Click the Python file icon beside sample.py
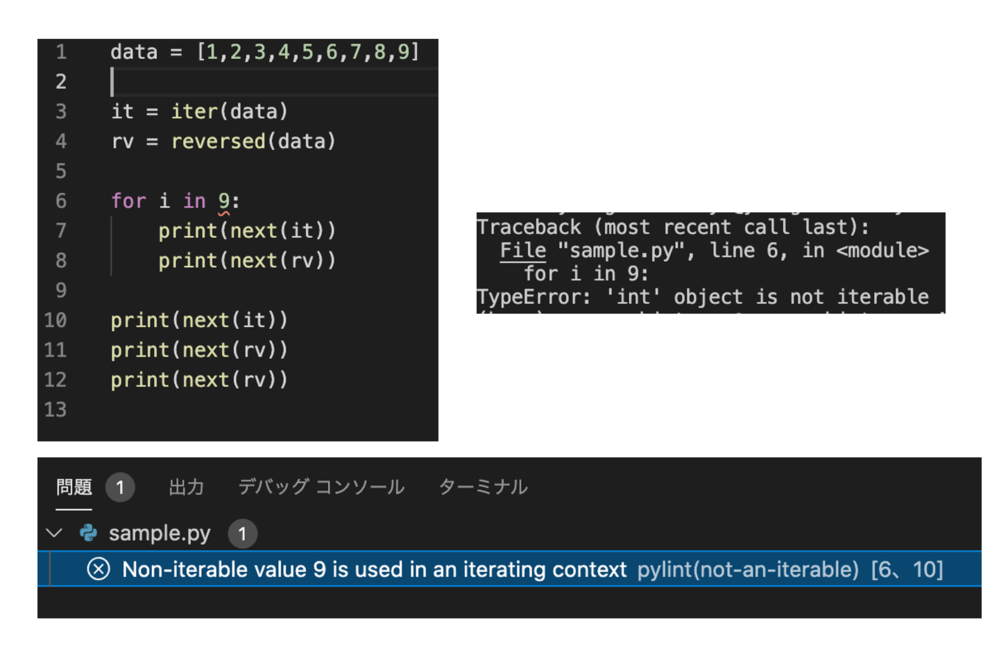 (88, 533)
